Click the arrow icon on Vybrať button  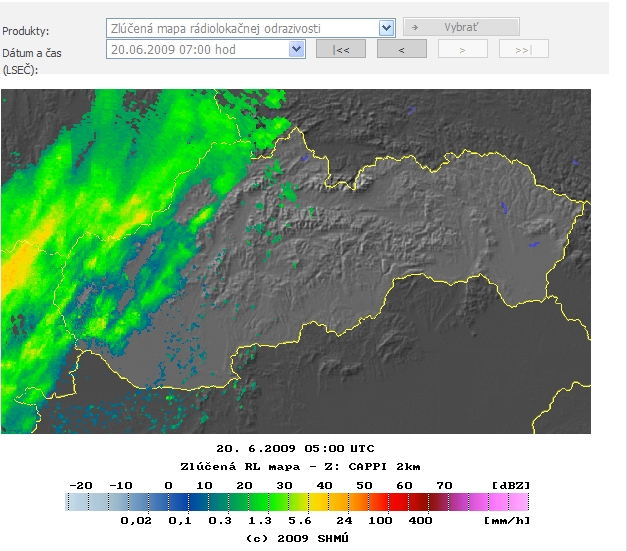415,27
